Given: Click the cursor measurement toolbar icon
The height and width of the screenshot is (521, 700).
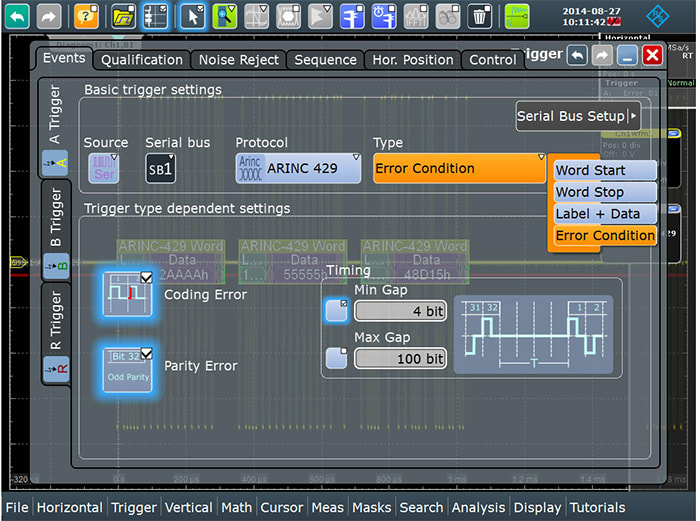Looking at the screenshot, I should click(352, 17).
